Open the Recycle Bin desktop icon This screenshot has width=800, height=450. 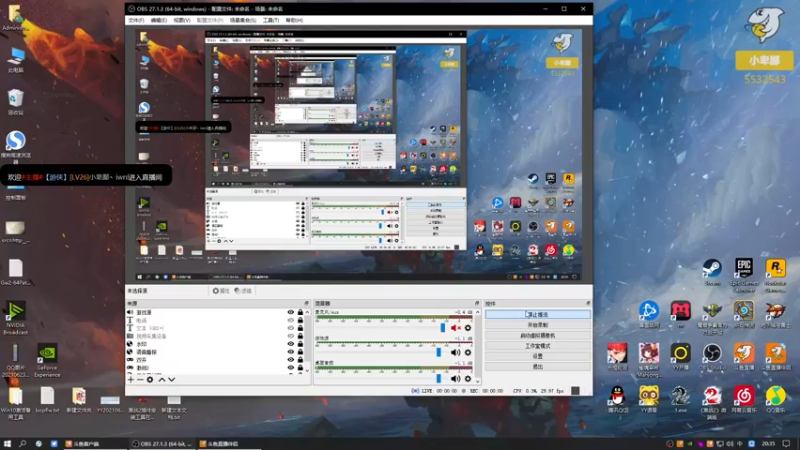pyautogui.click(x=15, y=102)
